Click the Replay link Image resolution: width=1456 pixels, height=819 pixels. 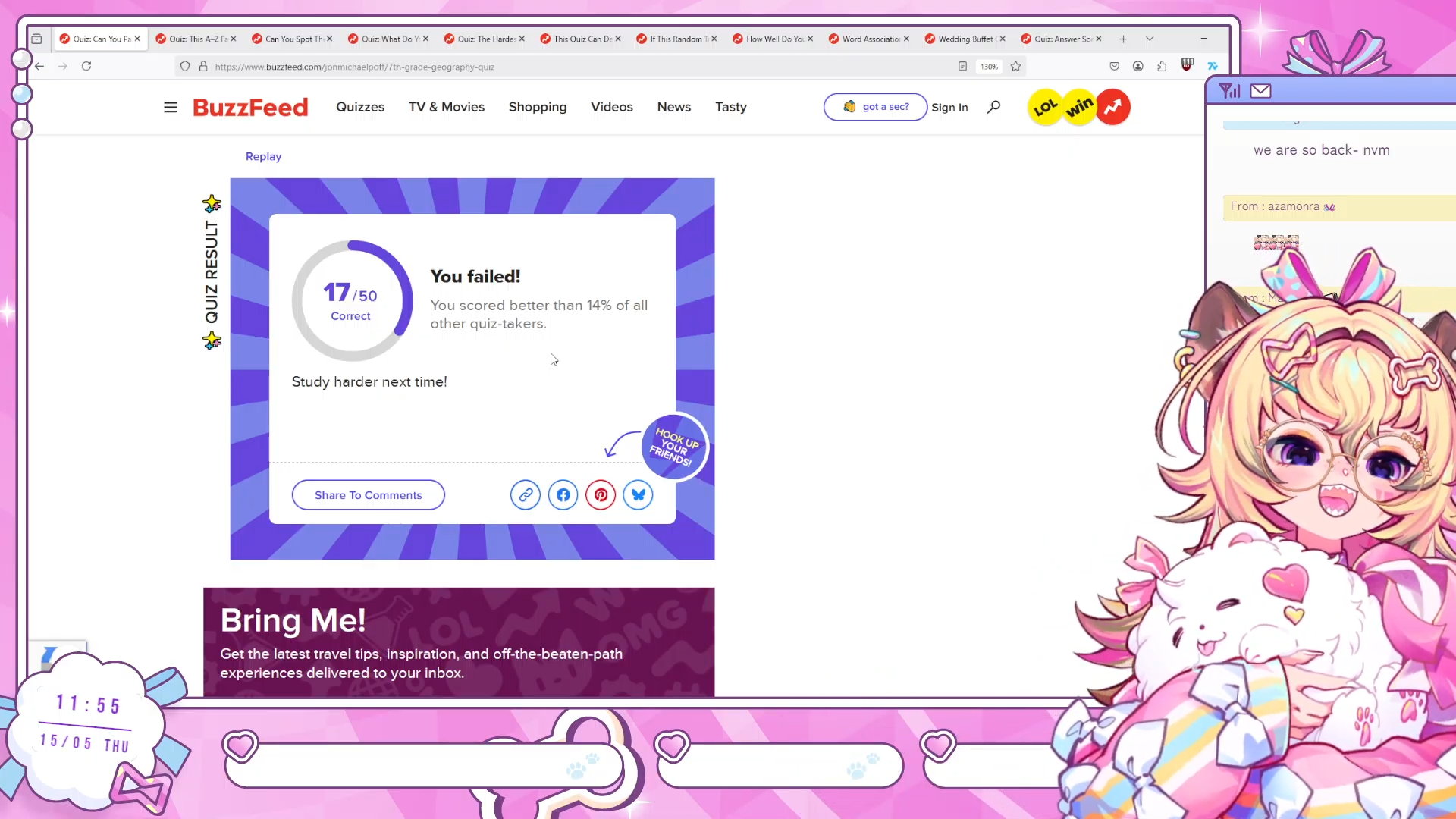click(x=263, y=156)
